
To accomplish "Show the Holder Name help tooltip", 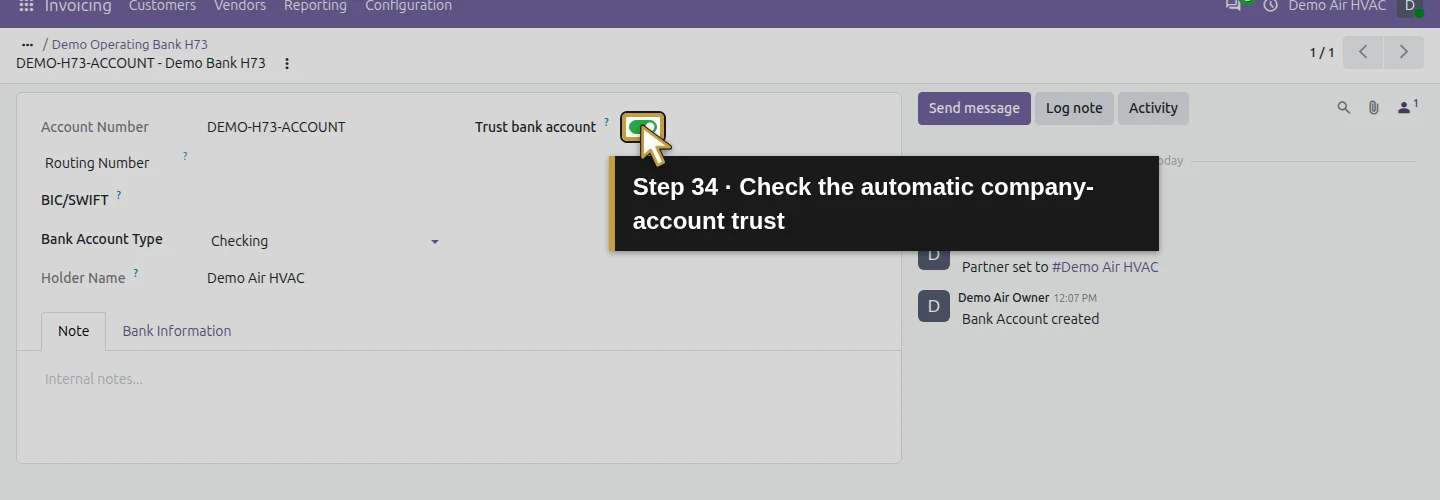I will tap(136, 273).
